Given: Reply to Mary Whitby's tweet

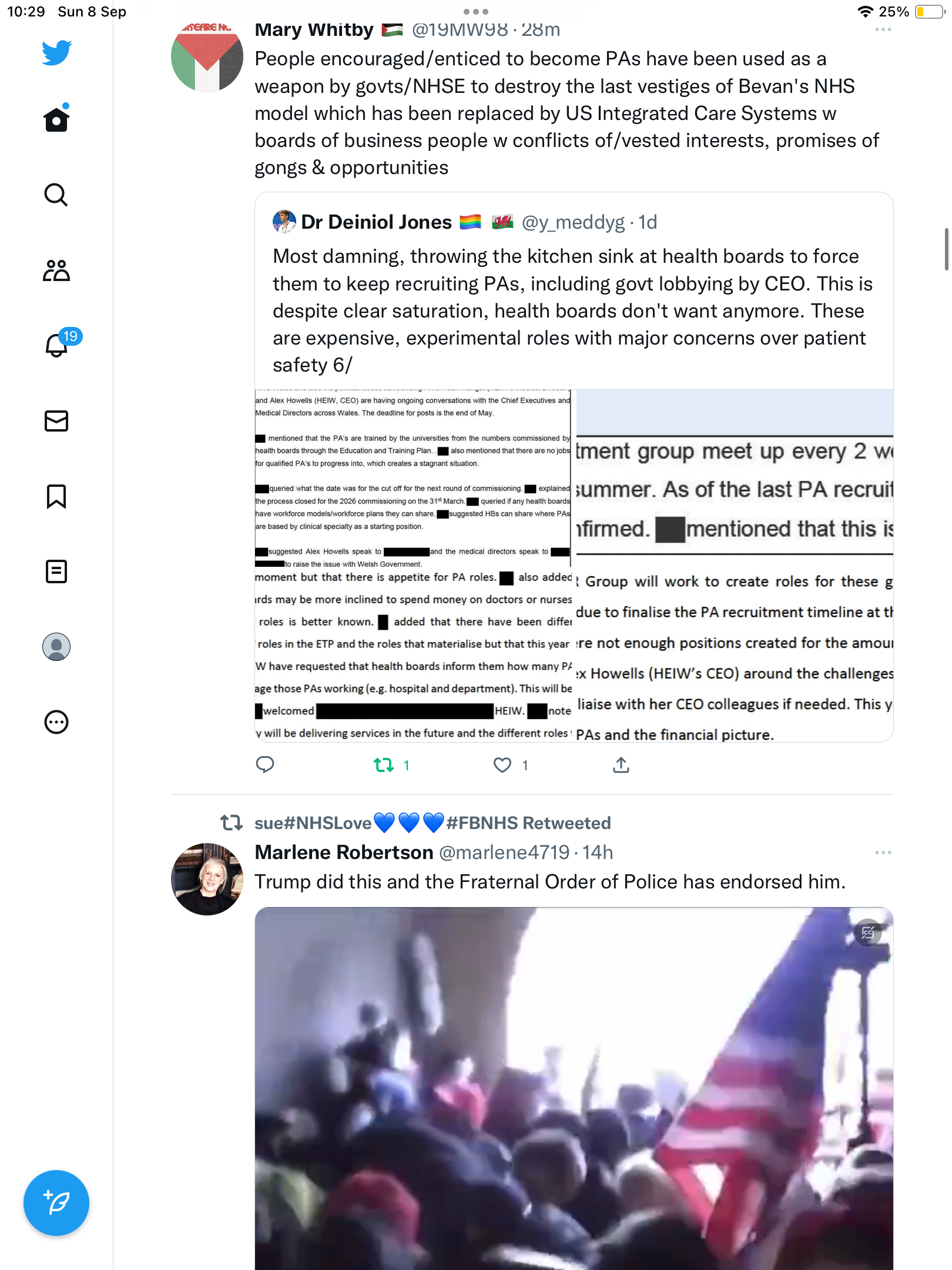Looking at the screenshot, I should tap(265, 765).
